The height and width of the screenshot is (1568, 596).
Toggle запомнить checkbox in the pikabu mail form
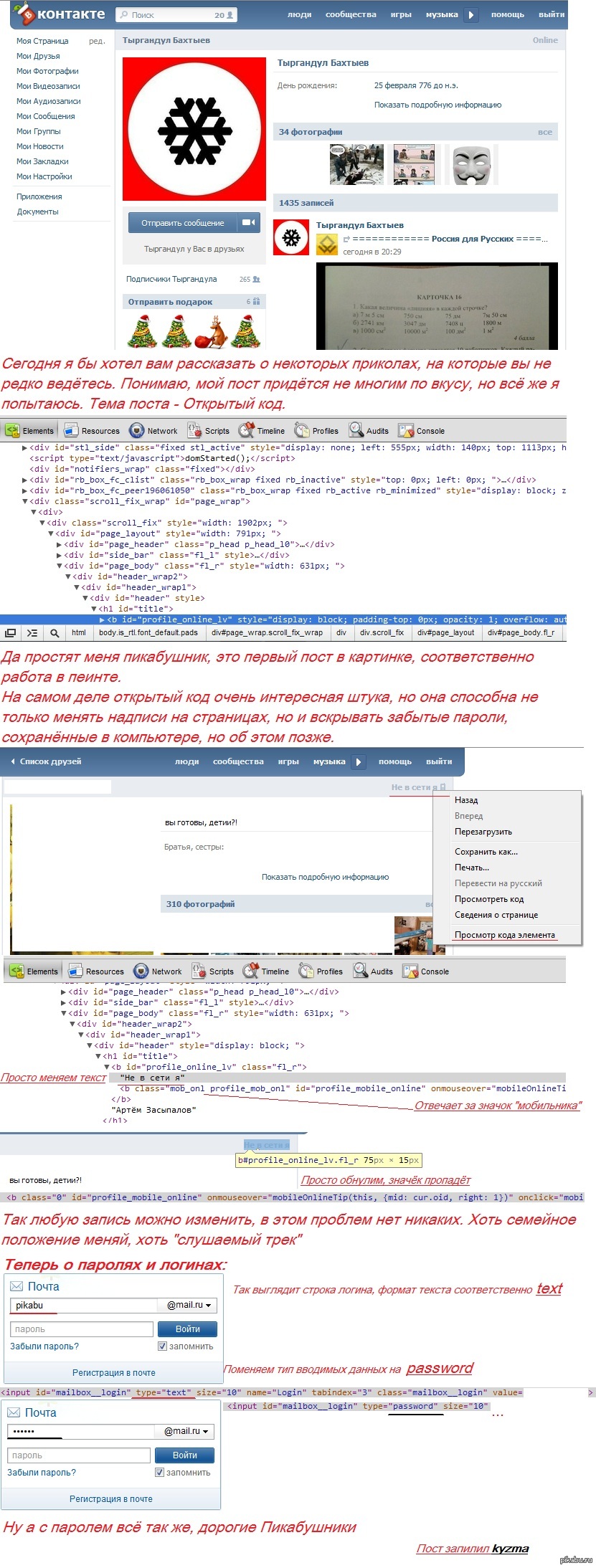(x=161, y=1346)
